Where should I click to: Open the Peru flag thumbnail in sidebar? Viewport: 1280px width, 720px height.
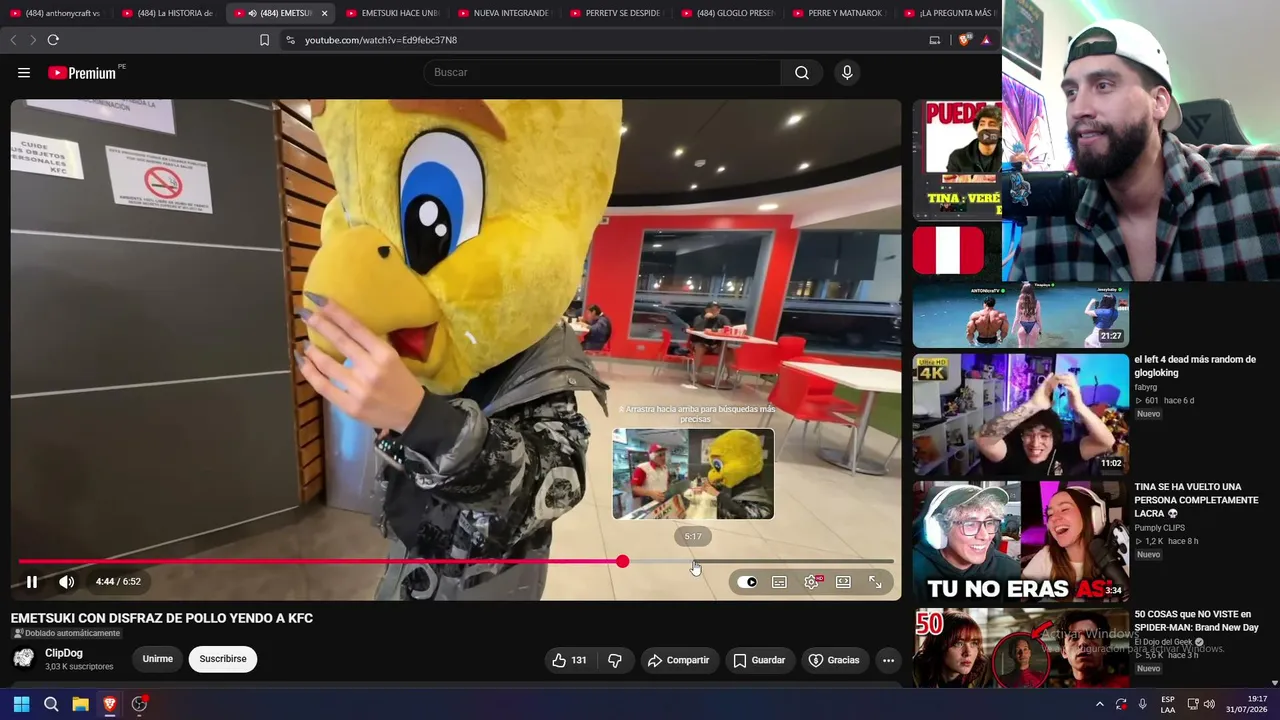pos(948,250)
